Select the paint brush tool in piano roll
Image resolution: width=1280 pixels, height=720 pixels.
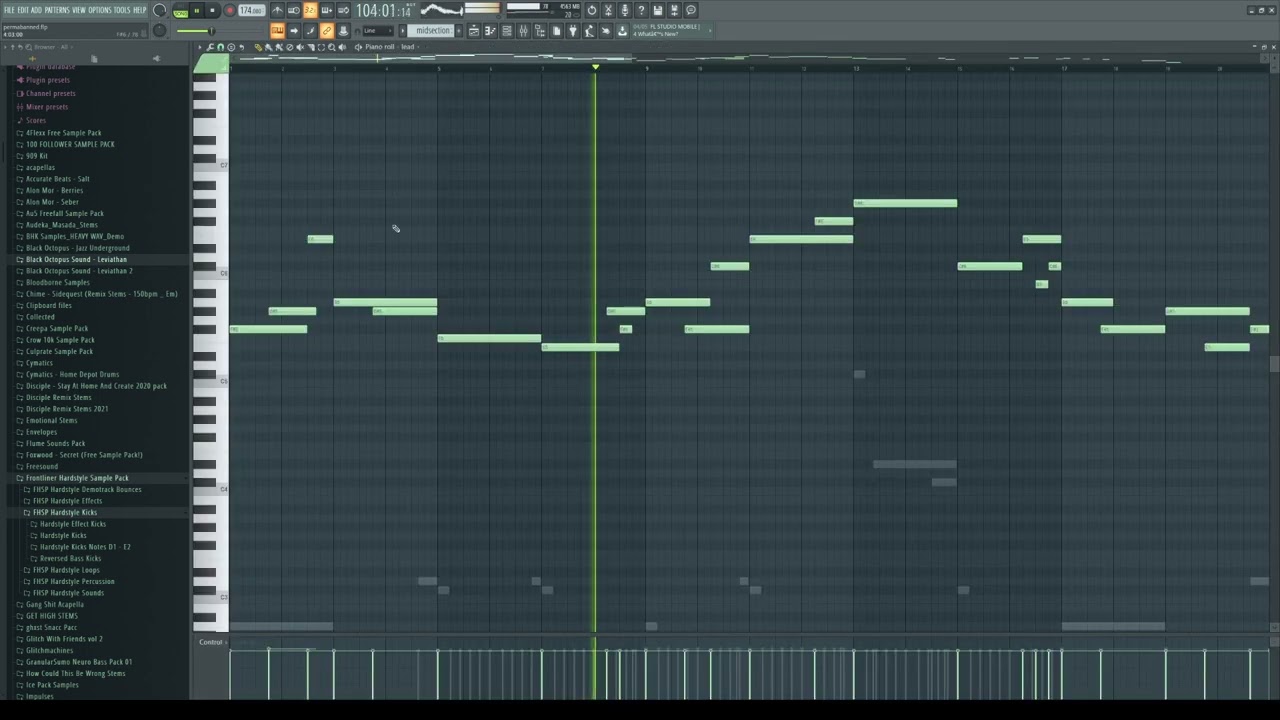click(268, 47)
